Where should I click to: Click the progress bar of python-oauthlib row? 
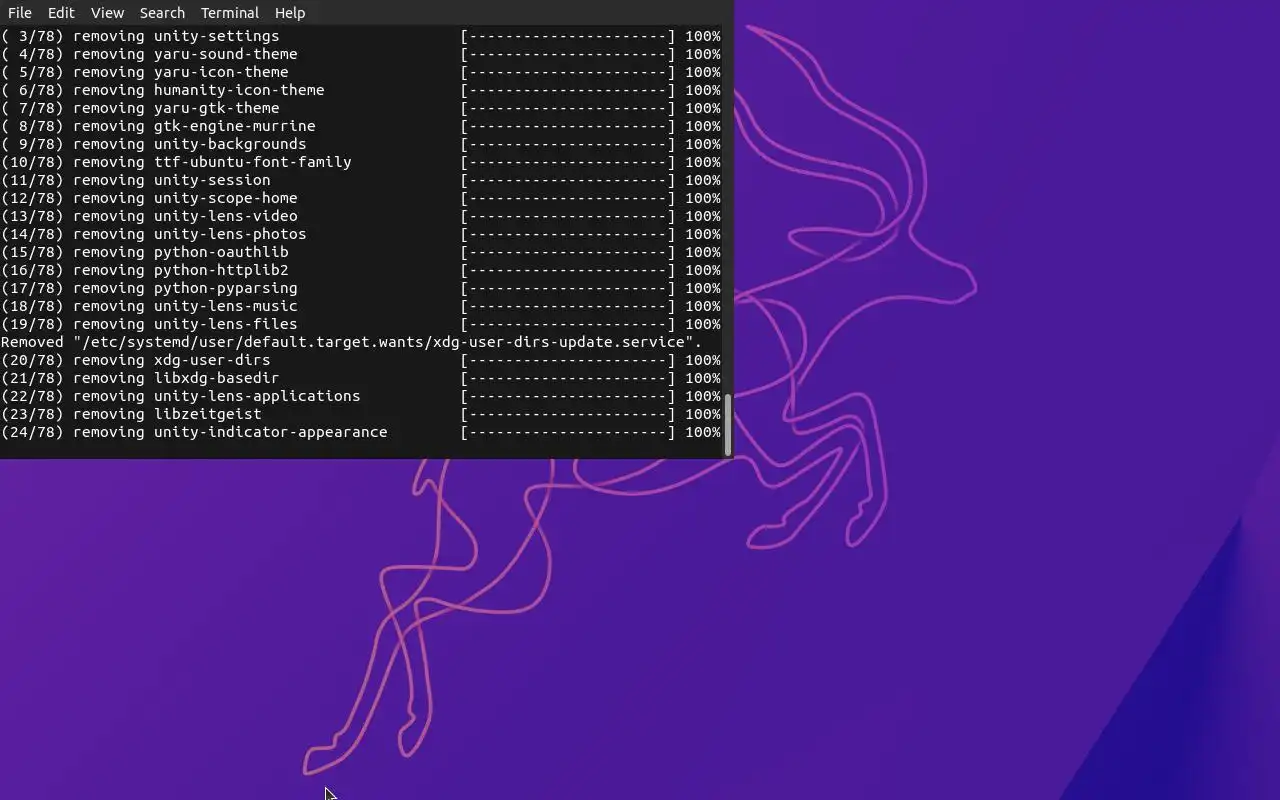[x=568, y=252]
